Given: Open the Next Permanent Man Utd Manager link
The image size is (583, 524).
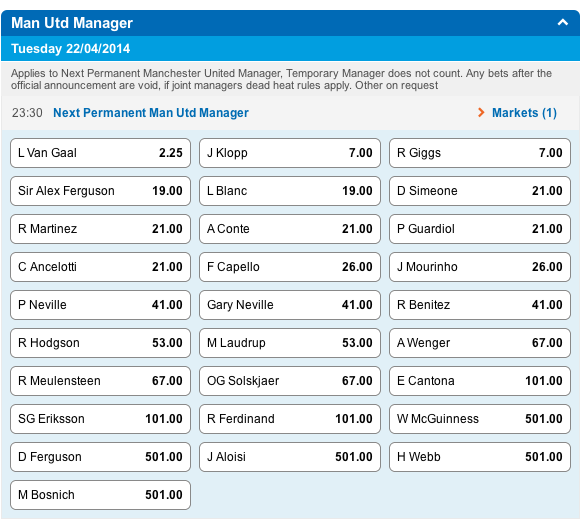Looking at the screenshot, I should [x=151, y=113].
